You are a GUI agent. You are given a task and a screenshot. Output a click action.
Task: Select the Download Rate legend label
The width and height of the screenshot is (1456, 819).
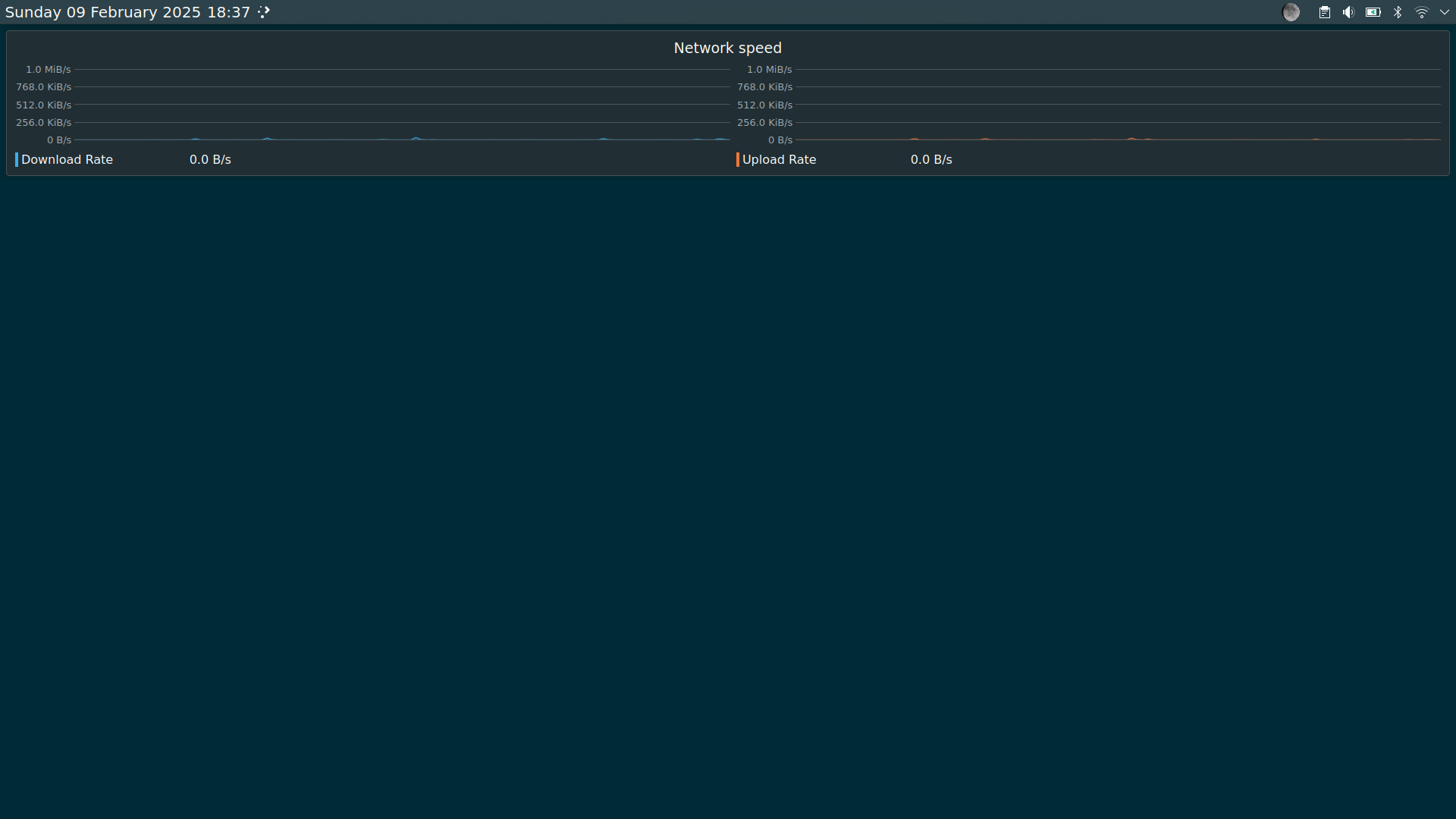67,160
